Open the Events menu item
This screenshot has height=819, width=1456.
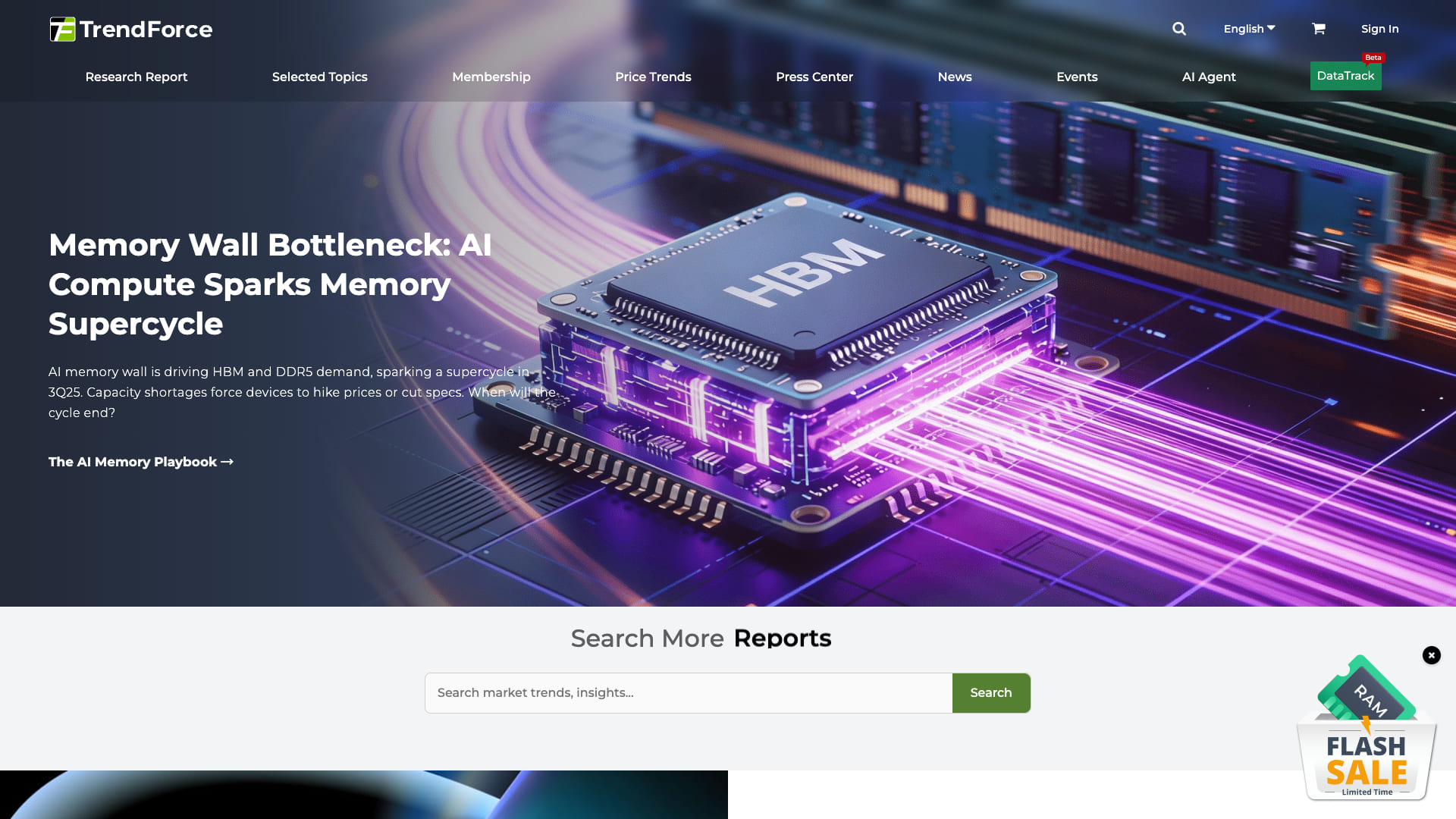tap(1076, 77)
